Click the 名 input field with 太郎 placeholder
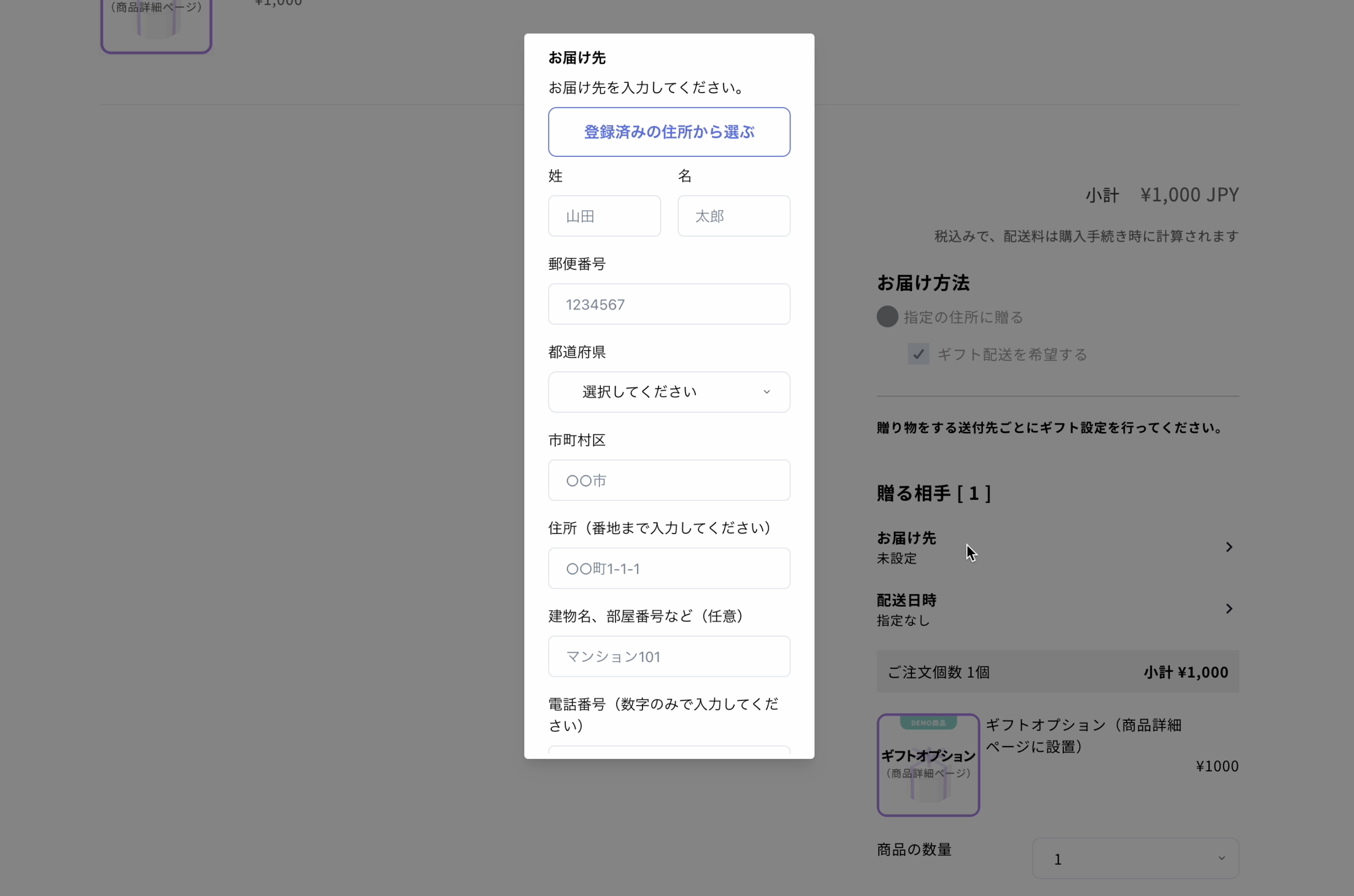The image size is (1354, 896). tap(734, 216)
